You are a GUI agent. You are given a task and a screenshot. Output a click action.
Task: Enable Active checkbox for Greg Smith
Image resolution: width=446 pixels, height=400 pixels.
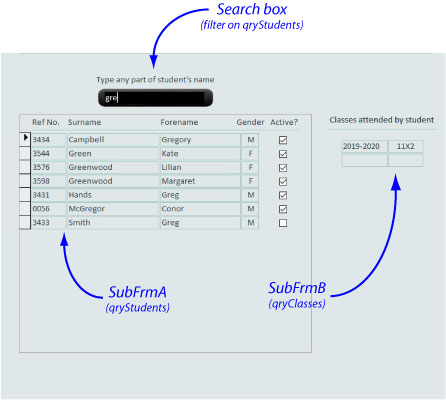[x=283, y=223]
